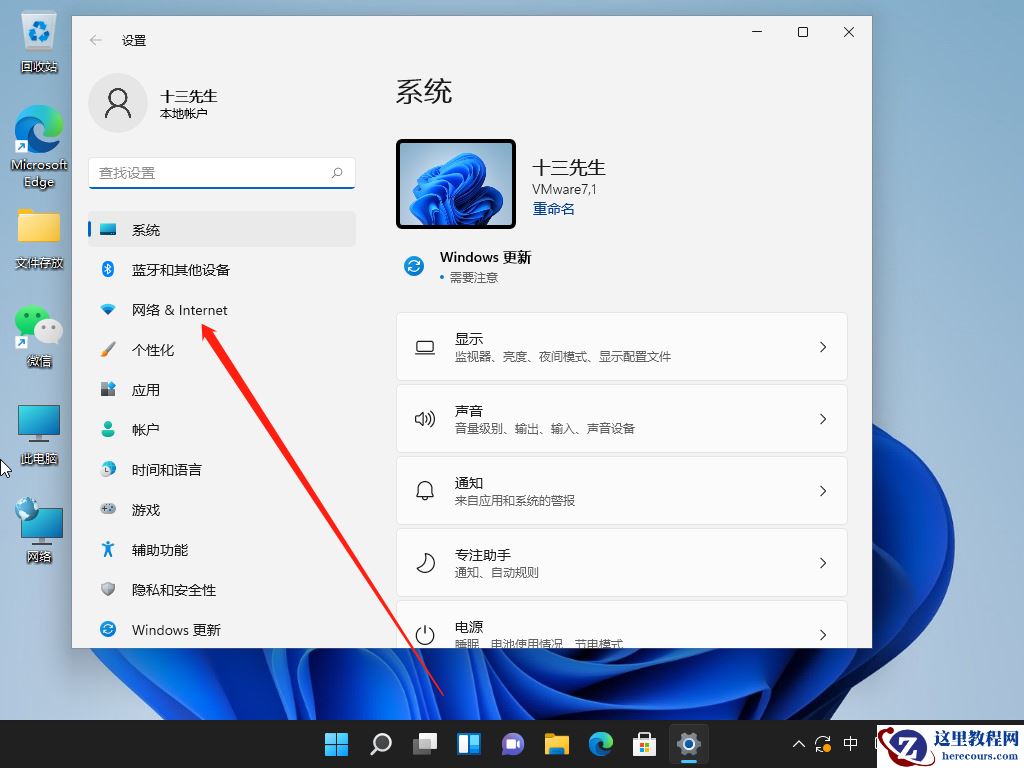Image resolution: width=1024 pixels, height=768 pixels.
Task: Select the 专注助手 moon icon
Action: point(424,562)
